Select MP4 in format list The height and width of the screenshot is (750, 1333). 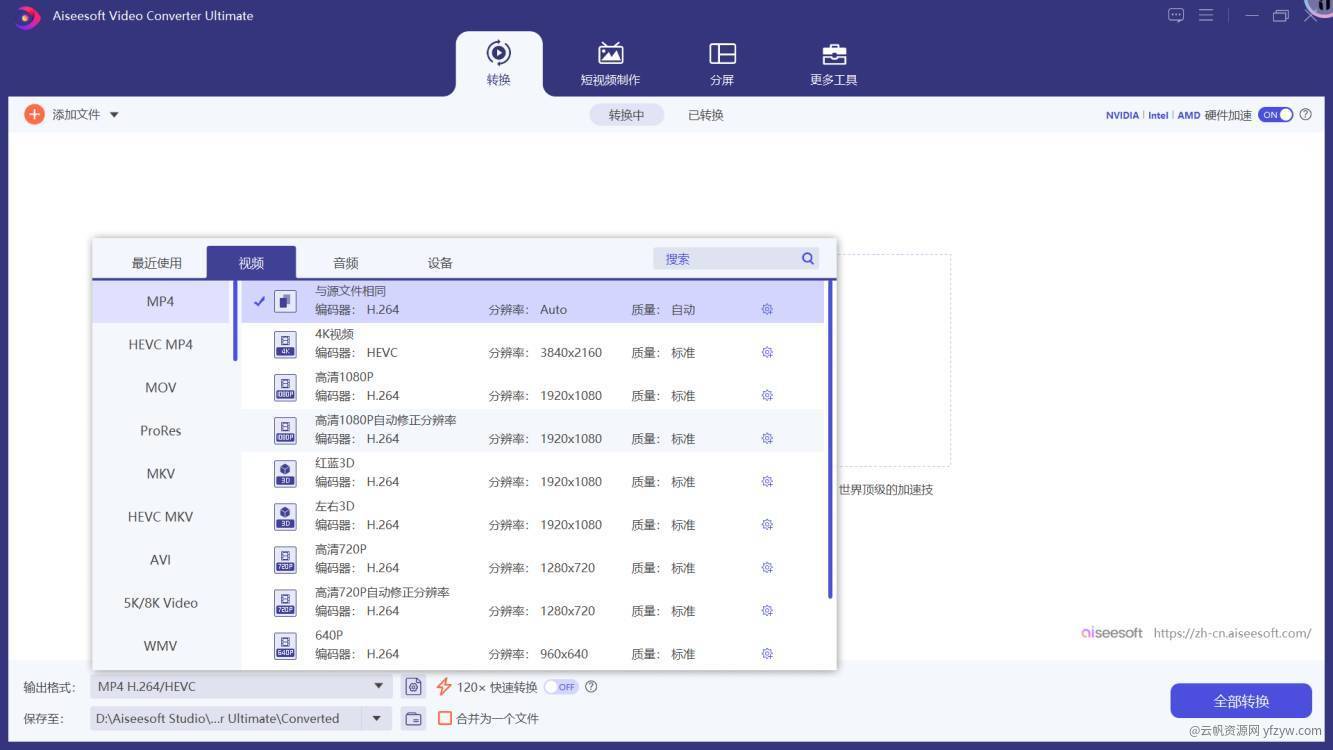click(x=160, y=301)
